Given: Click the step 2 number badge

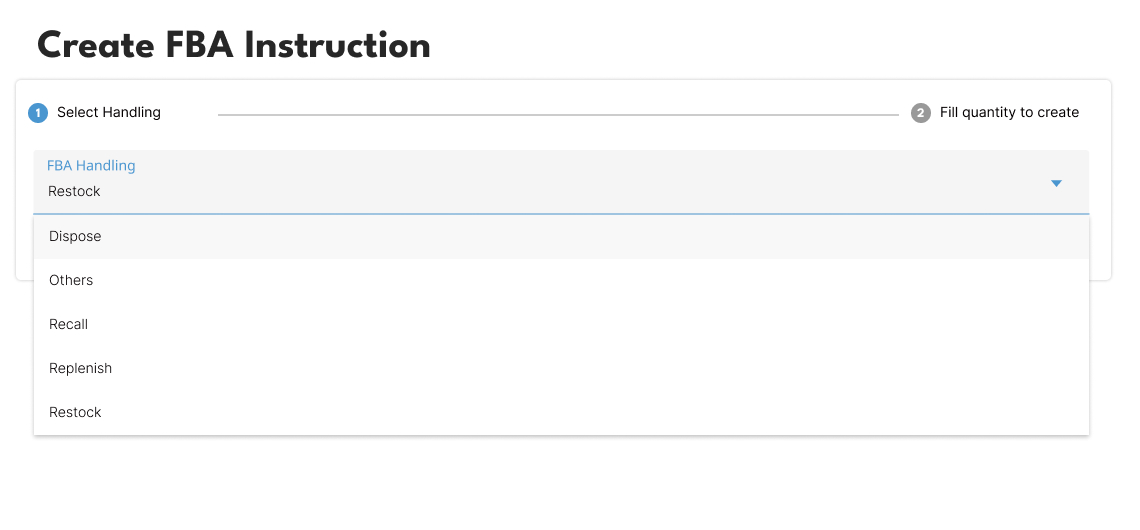Looking at the screenshot, I should tap(921, 113).
